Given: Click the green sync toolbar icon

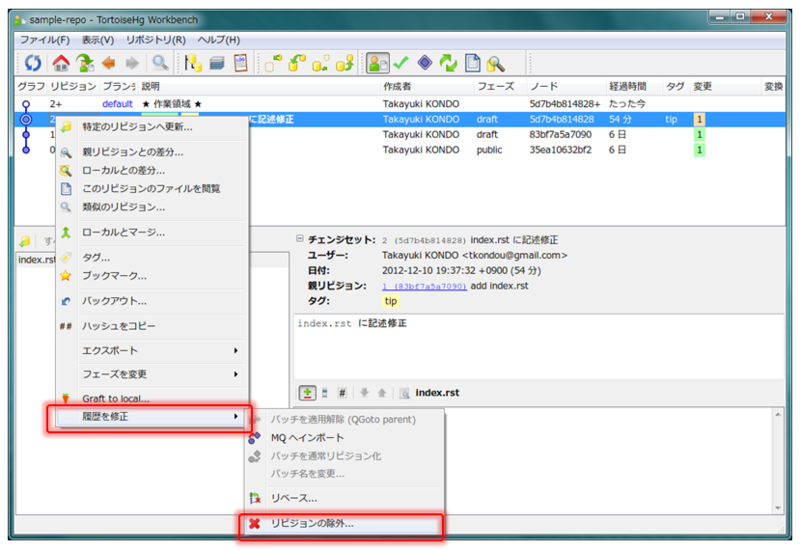Looking at the screenshot, I should [x=448, y=63].
